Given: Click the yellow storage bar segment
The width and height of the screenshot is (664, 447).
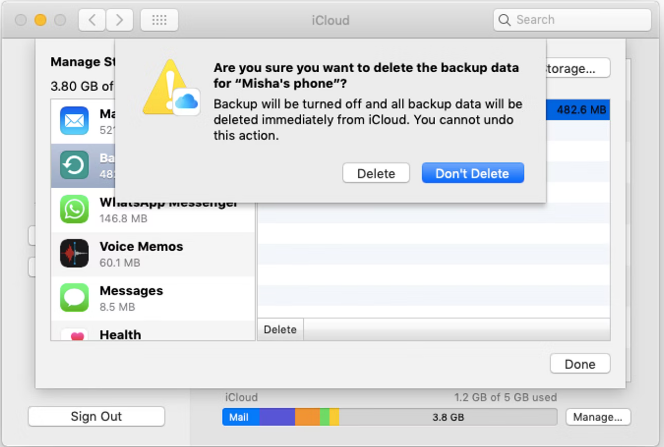Looking at the screenshot, I should (x=334, y=417).
